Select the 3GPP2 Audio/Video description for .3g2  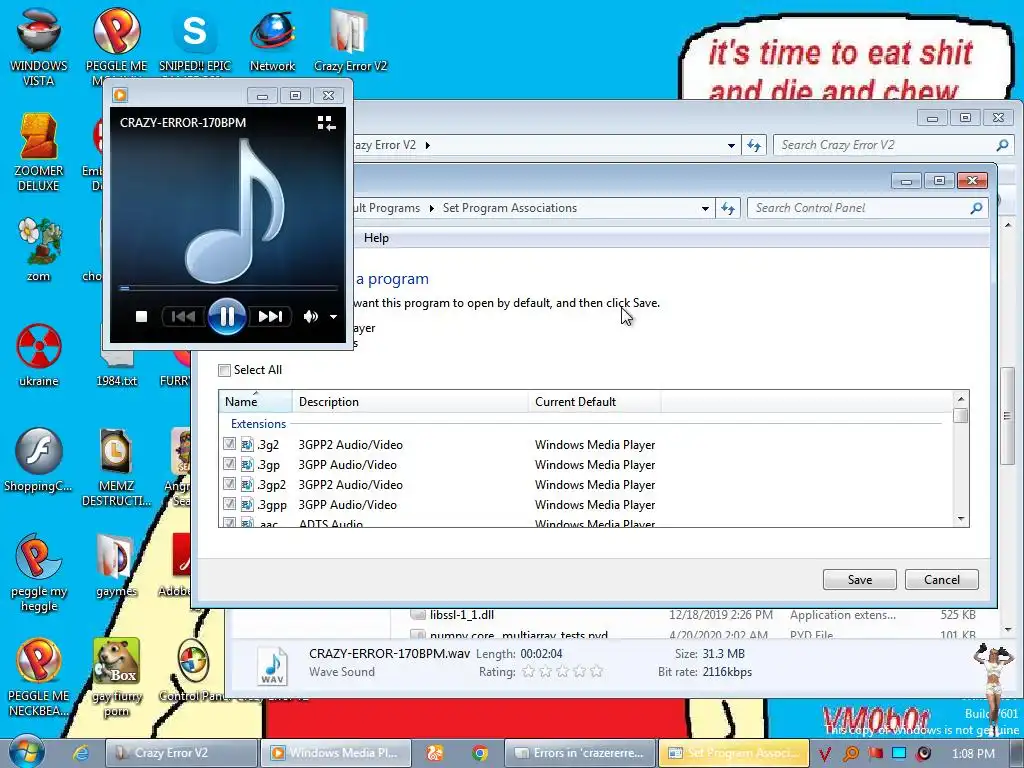tap(351, 445)
